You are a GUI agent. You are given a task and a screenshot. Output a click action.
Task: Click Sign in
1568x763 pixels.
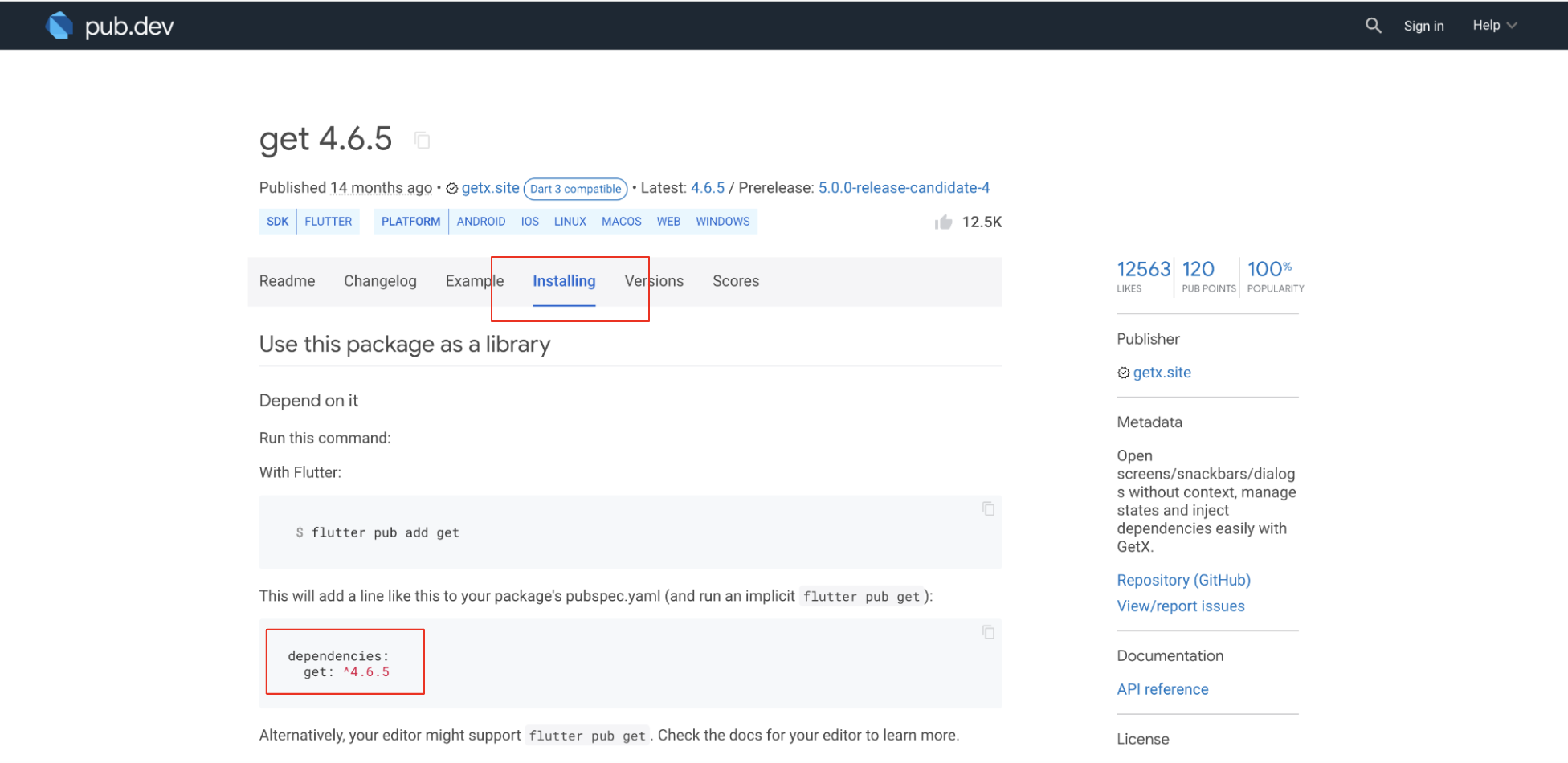coord(1423,26)
